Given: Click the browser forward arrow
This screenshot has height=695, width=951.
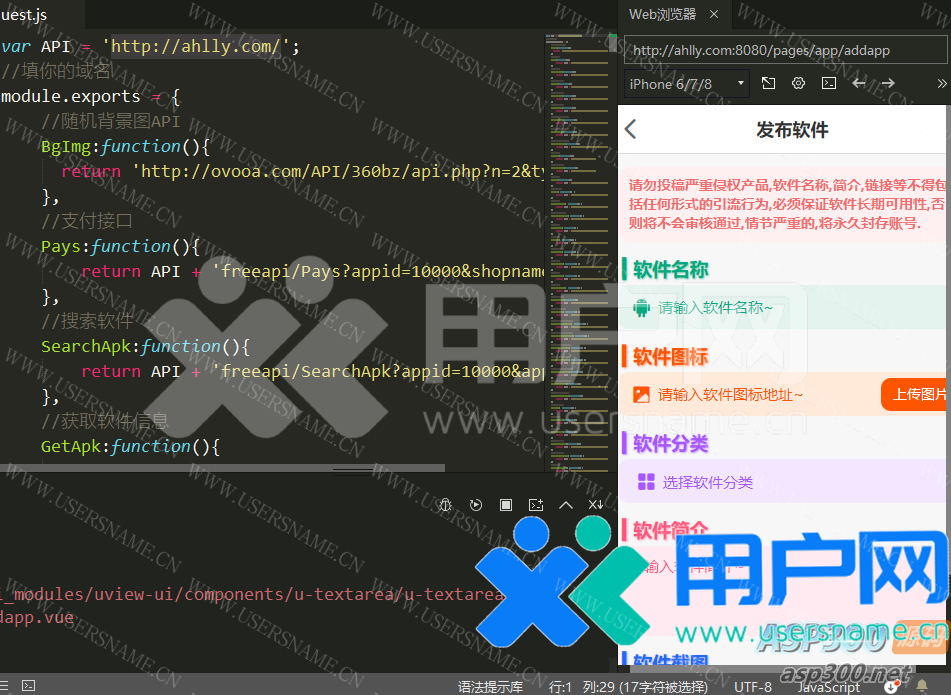Looking at the screenshot, I should tap(888, 84).
